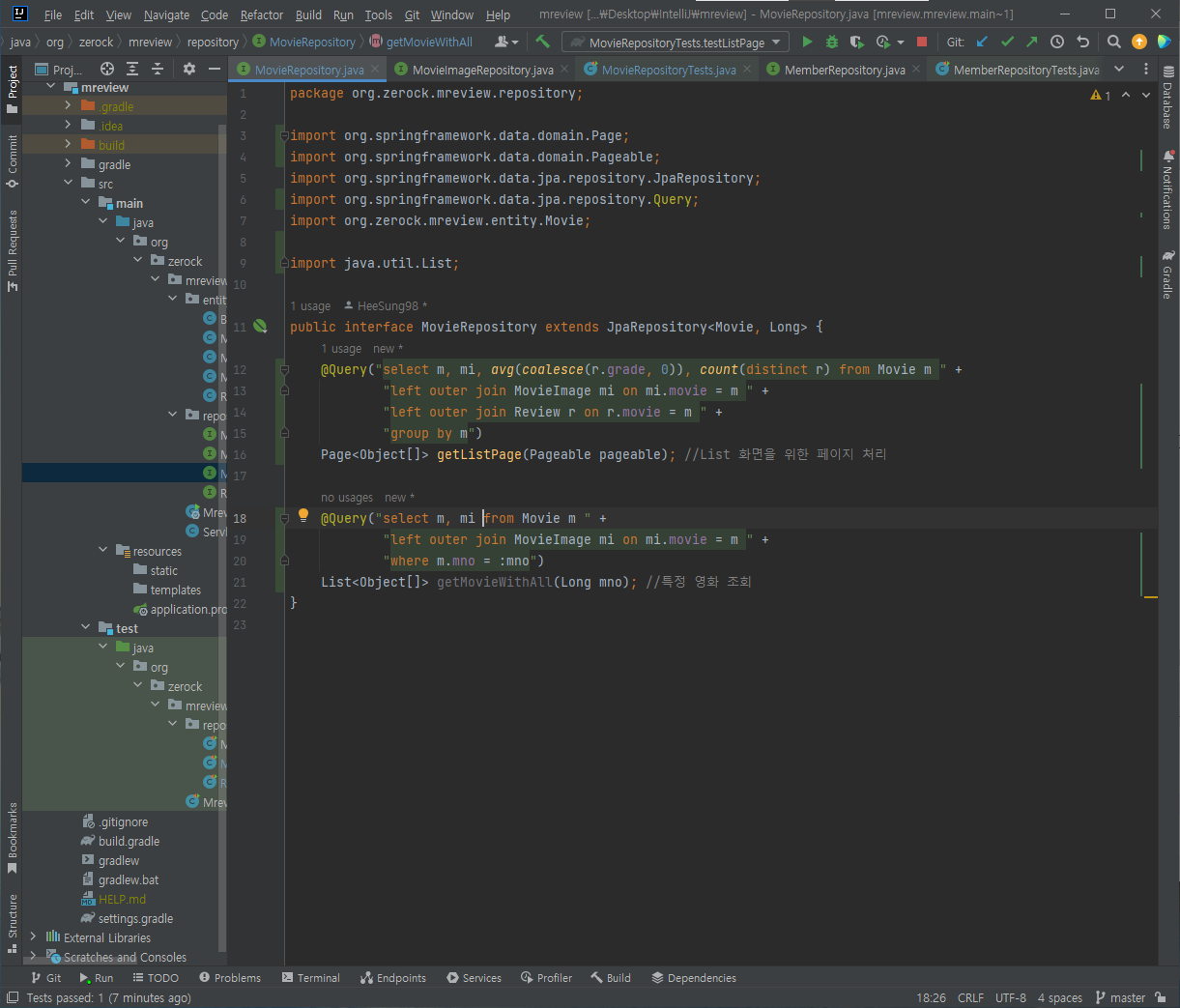Screen dimensions: 1180x1008
Task: Change CRLF line separator in status bar
Action: point(970,997)
